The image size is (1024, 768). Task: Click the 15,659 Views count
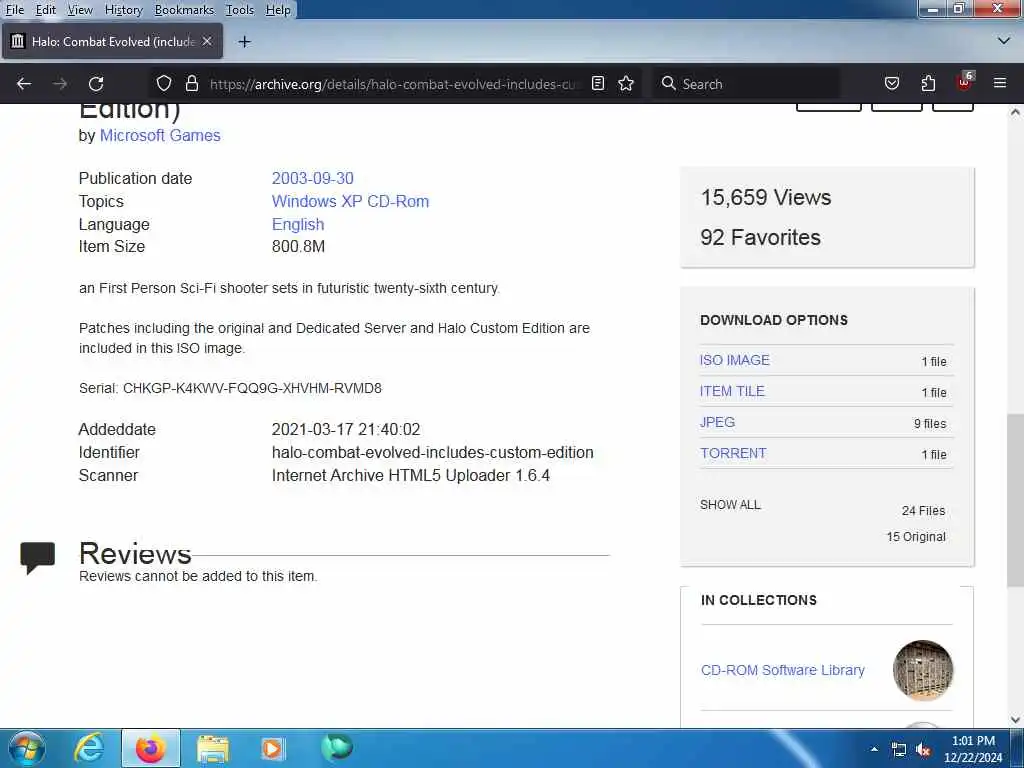(765, 197)
